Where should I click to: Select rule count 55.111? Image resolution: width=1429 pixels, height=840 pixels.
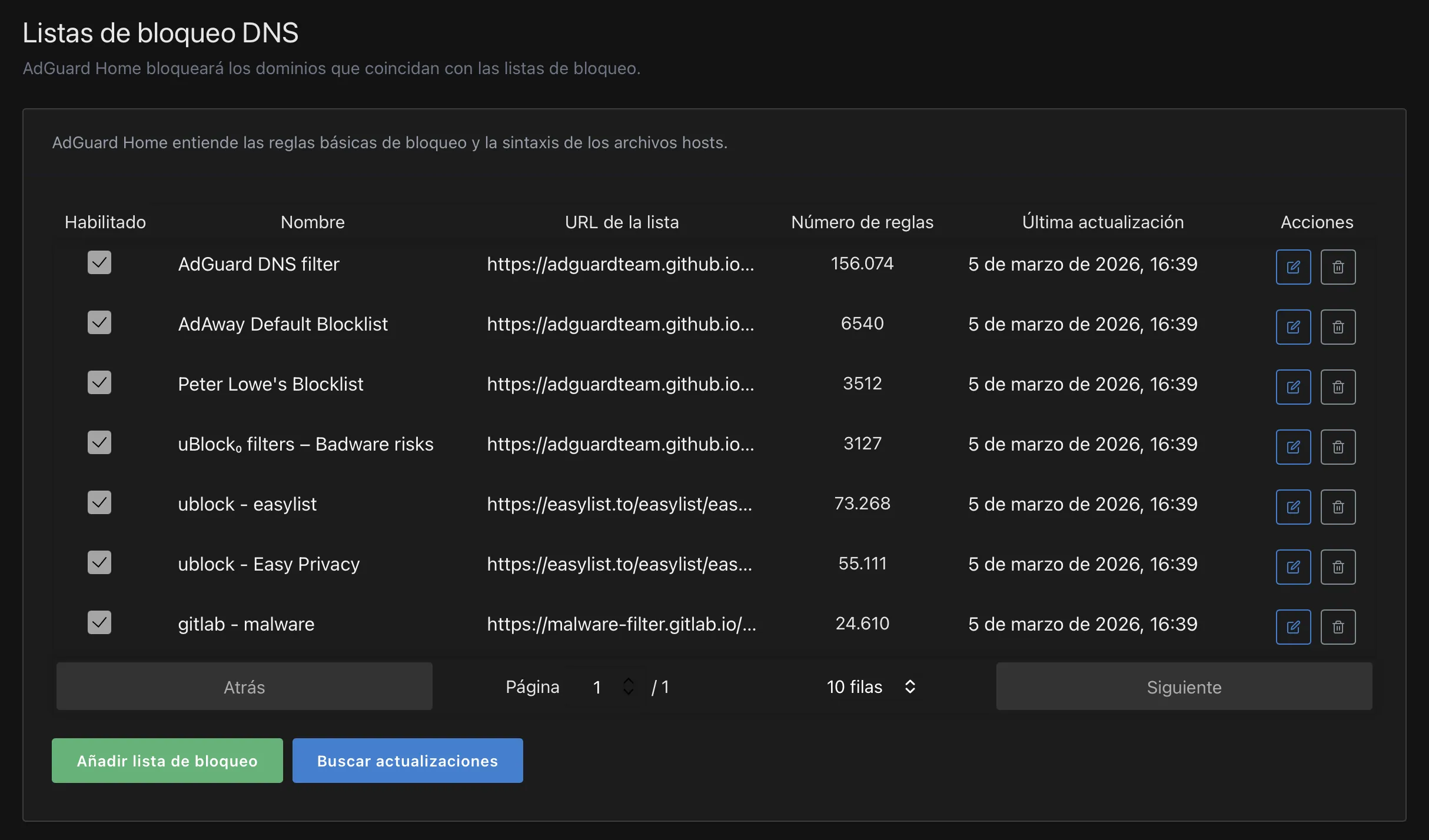(862, 564)
